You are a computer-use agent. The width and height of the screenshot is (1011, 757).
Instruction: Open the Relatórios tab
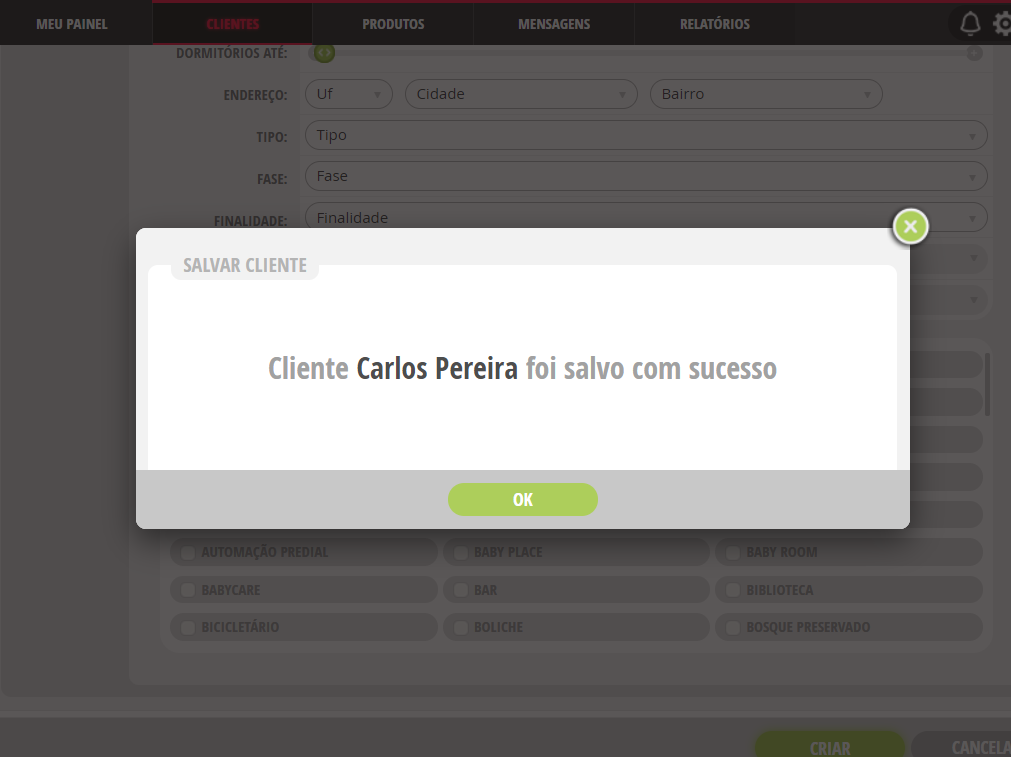pyautogui.click(x=714, y=24)
